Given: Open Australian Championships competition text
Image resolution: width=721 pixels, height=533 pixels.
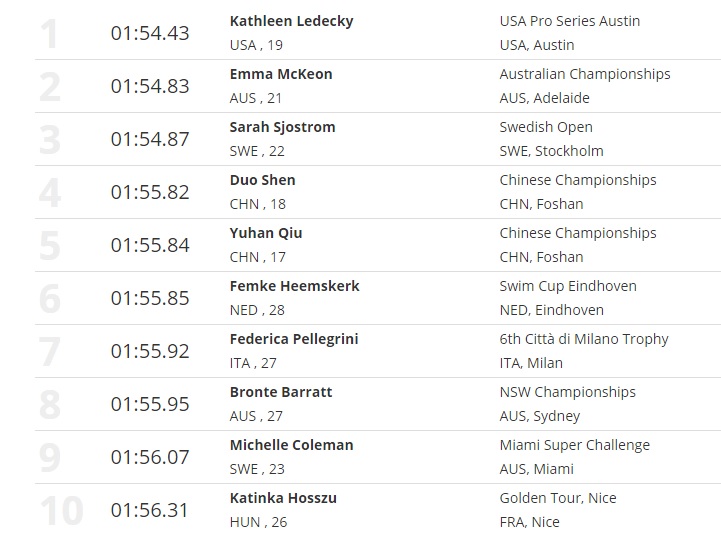Looking at the screenshot, I should (x=585, y=74).
